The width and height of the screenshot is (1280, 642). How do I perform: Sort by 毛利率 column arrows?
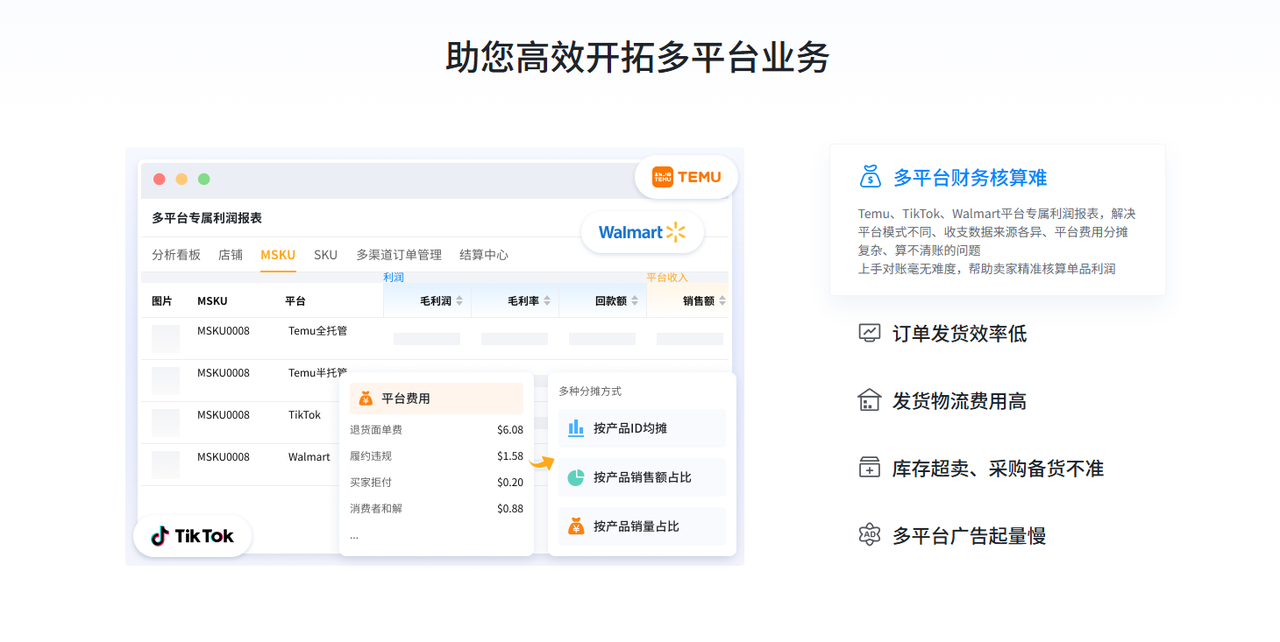(547, 301)
